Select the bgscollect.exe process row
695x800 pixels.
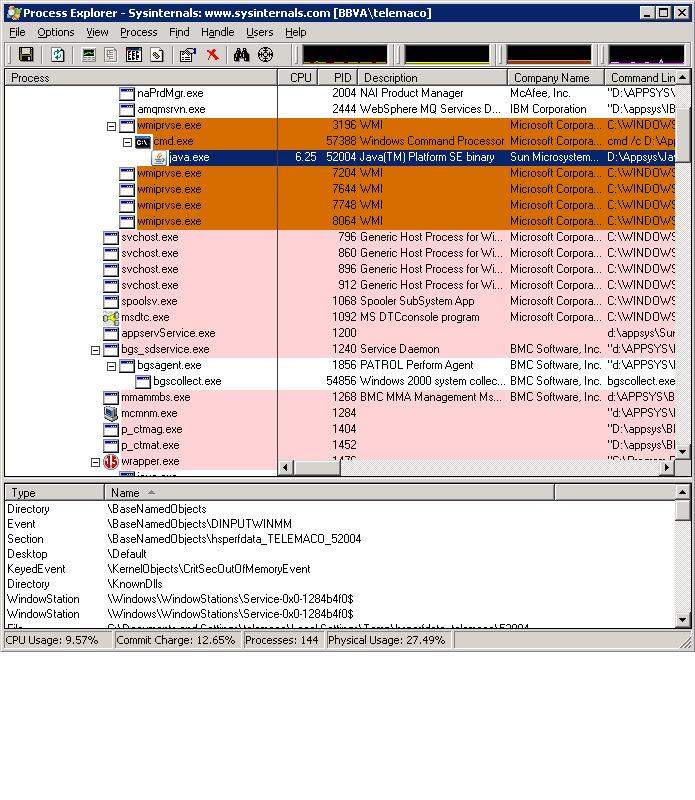[340, 382]
